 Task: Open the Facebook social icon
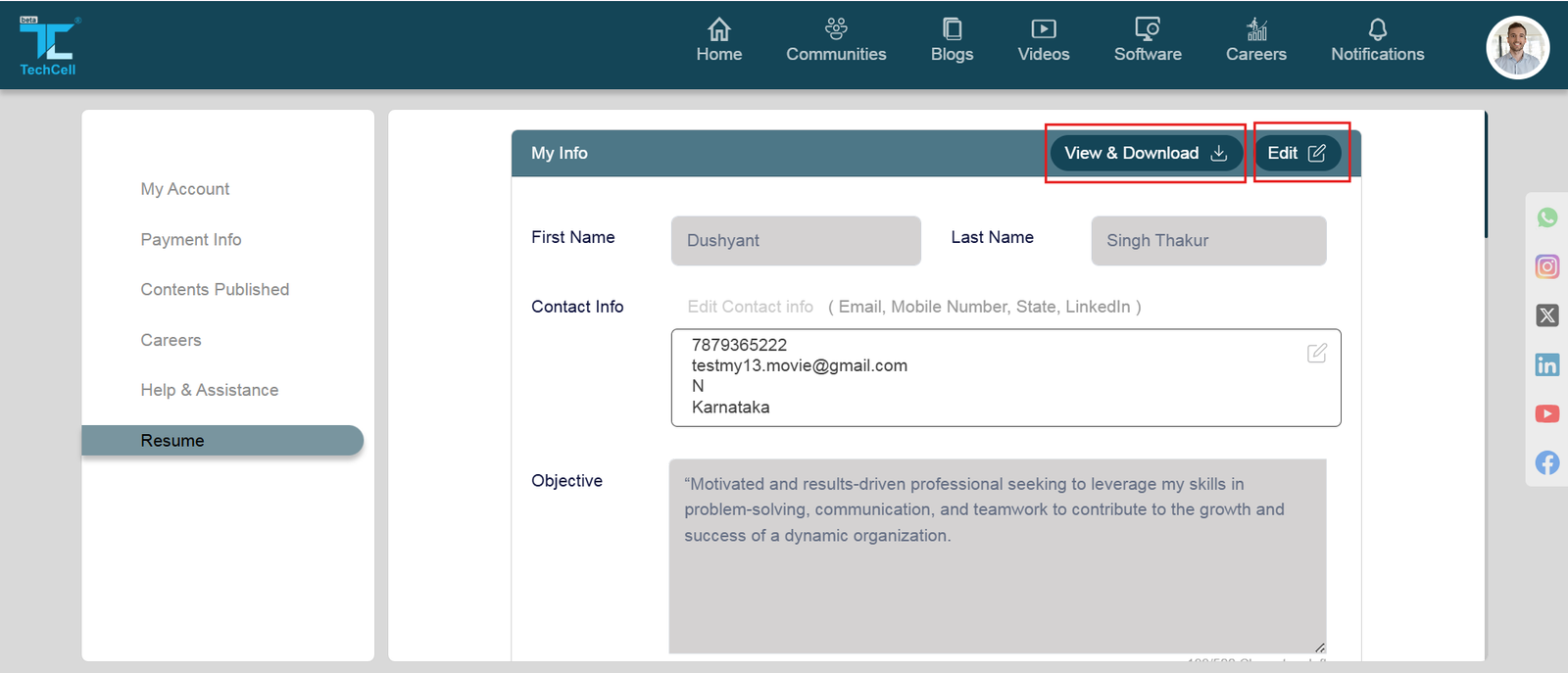click(x=1547, y=462)
